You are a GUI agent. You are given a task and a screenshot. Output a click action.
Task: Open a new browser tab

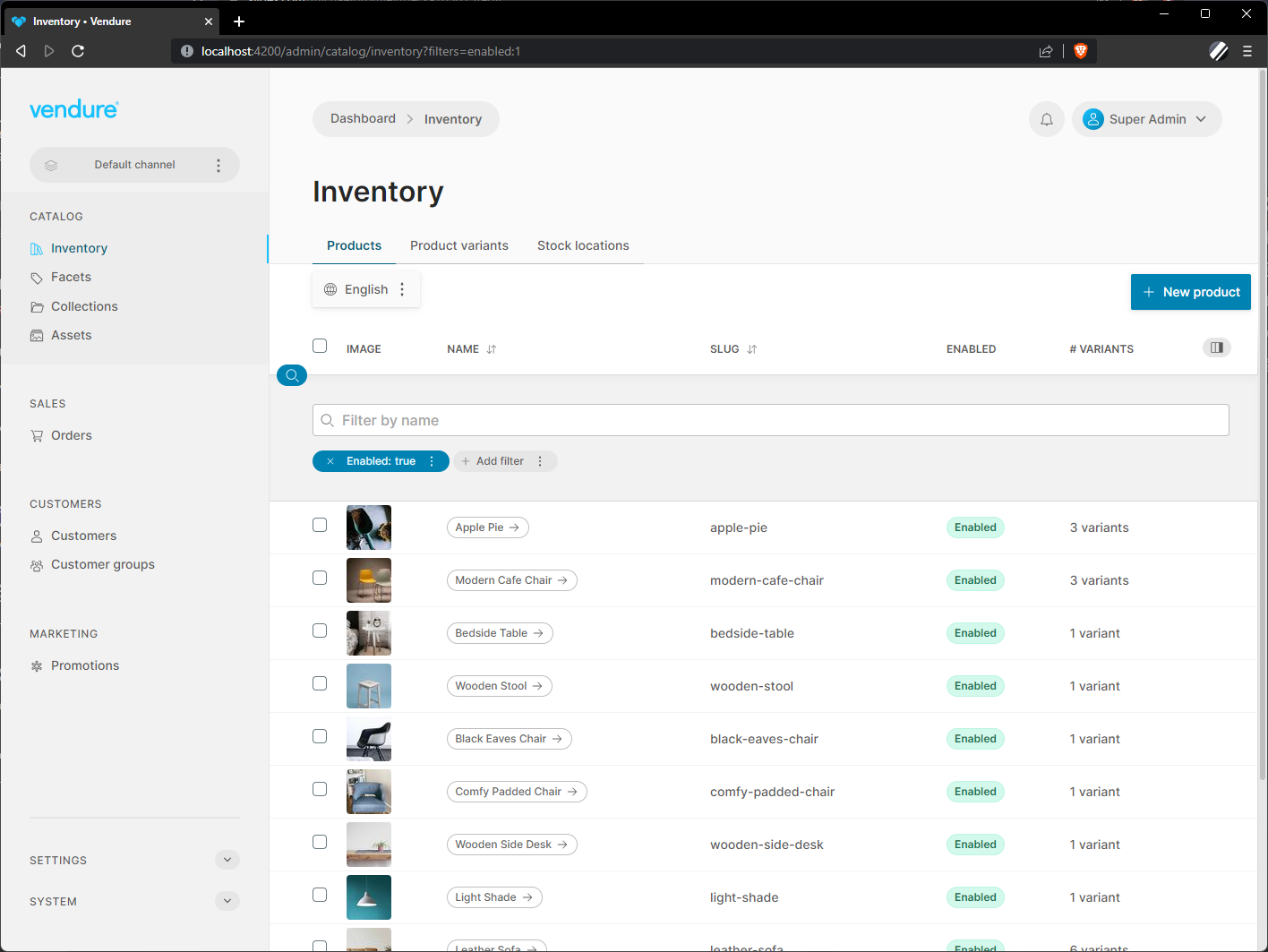point(239,21)
